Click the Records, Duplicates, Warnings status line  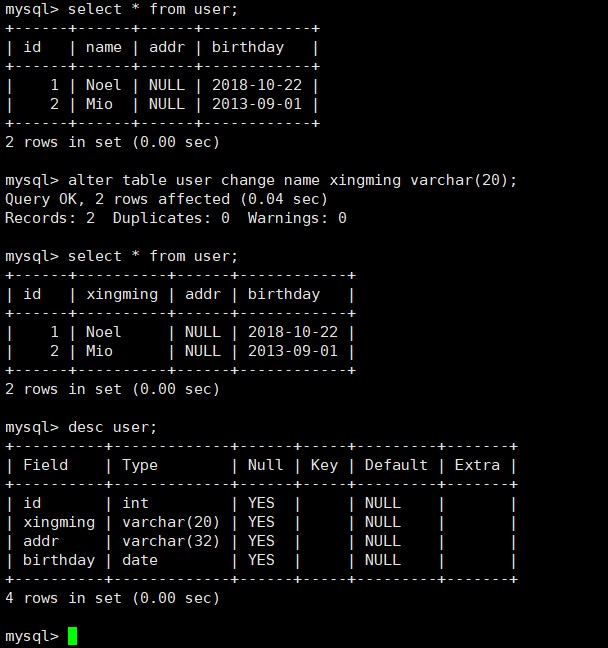click(175, 218)
